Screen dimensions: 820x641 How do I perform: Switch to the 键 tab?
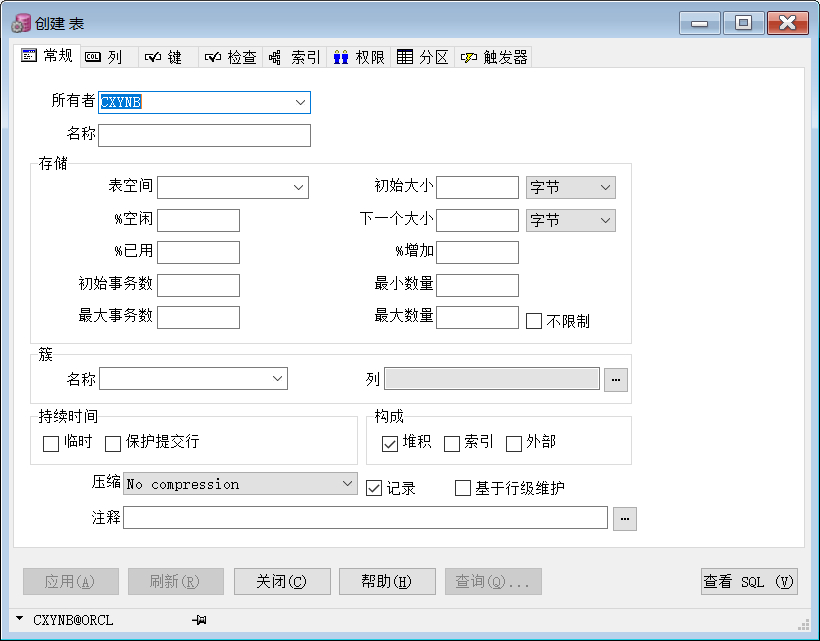coord(168,57)
